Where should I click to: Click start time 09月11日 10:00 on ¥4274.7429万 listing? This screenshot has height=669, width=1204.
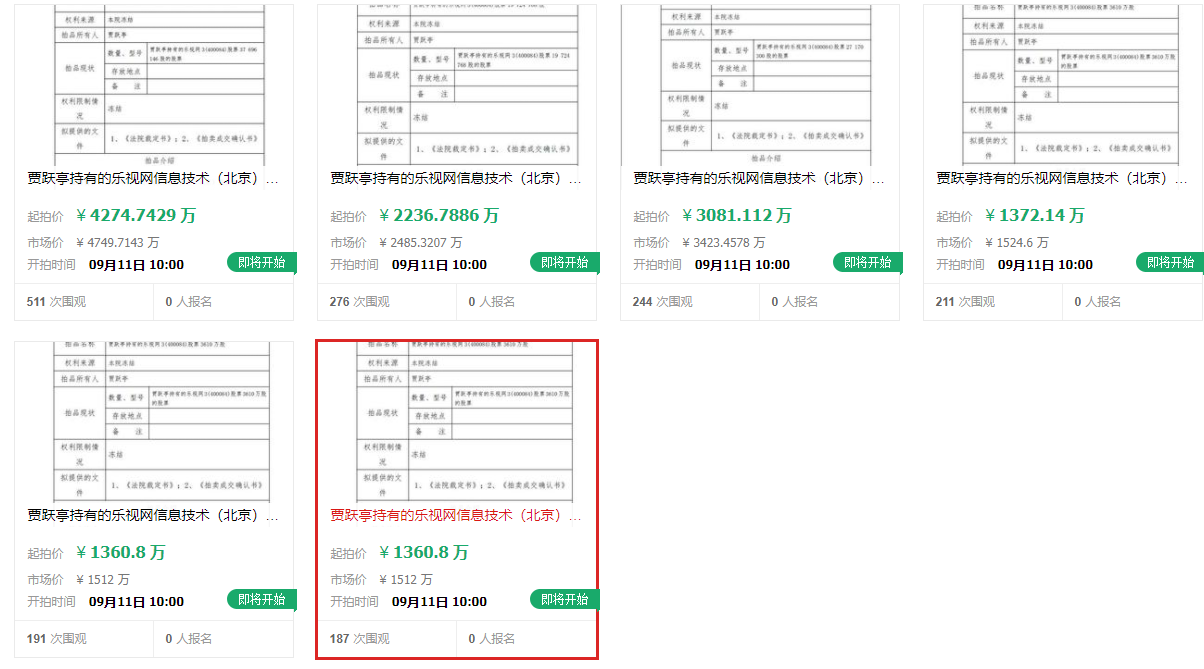[x=137, y=265]
